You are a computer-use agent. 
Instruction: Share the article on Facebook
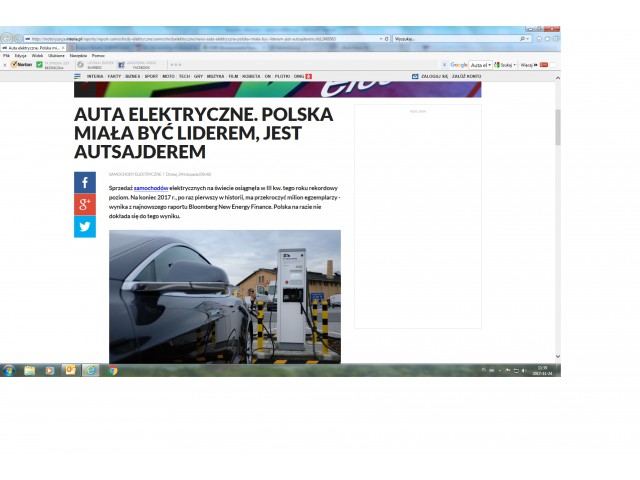coord(84,183)
